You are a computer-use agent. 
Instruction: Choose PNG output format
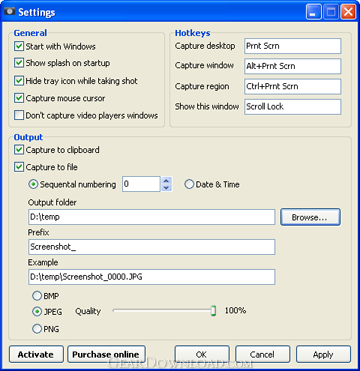[x=37, y=329]
